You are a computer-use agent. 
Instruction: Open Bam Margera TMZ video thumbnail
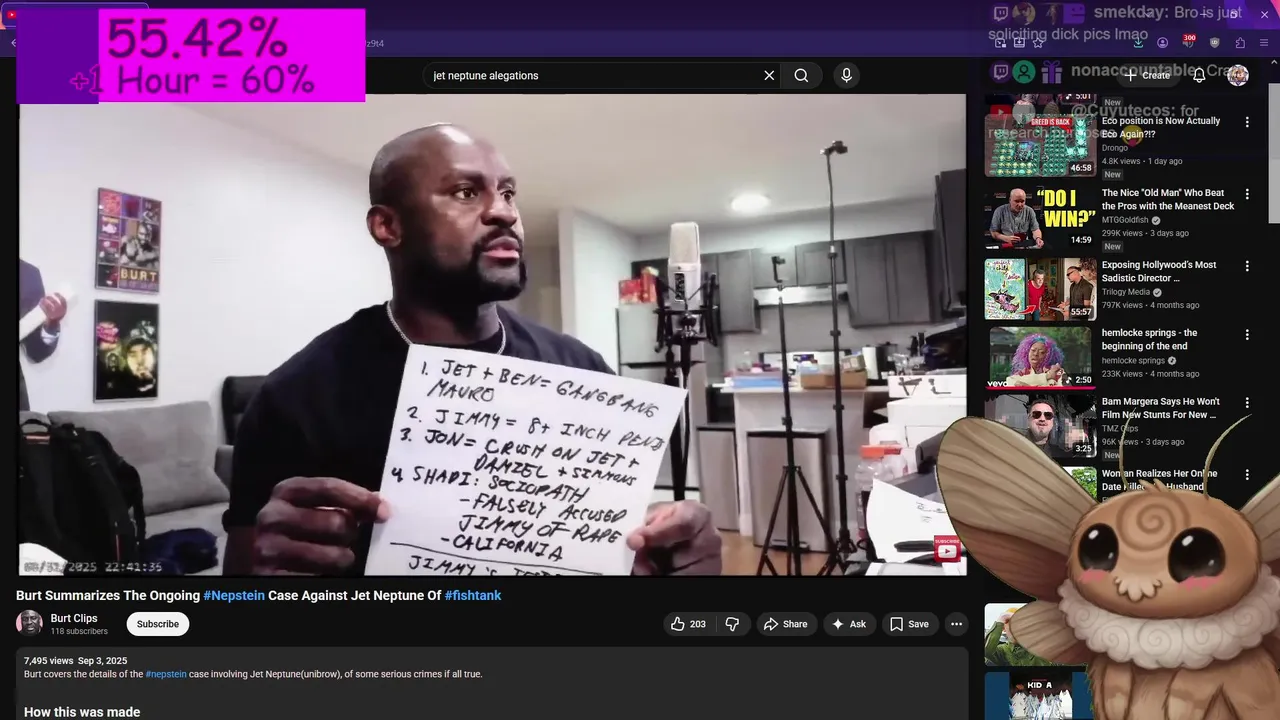pyautogui.click(x=1039, y=426)
